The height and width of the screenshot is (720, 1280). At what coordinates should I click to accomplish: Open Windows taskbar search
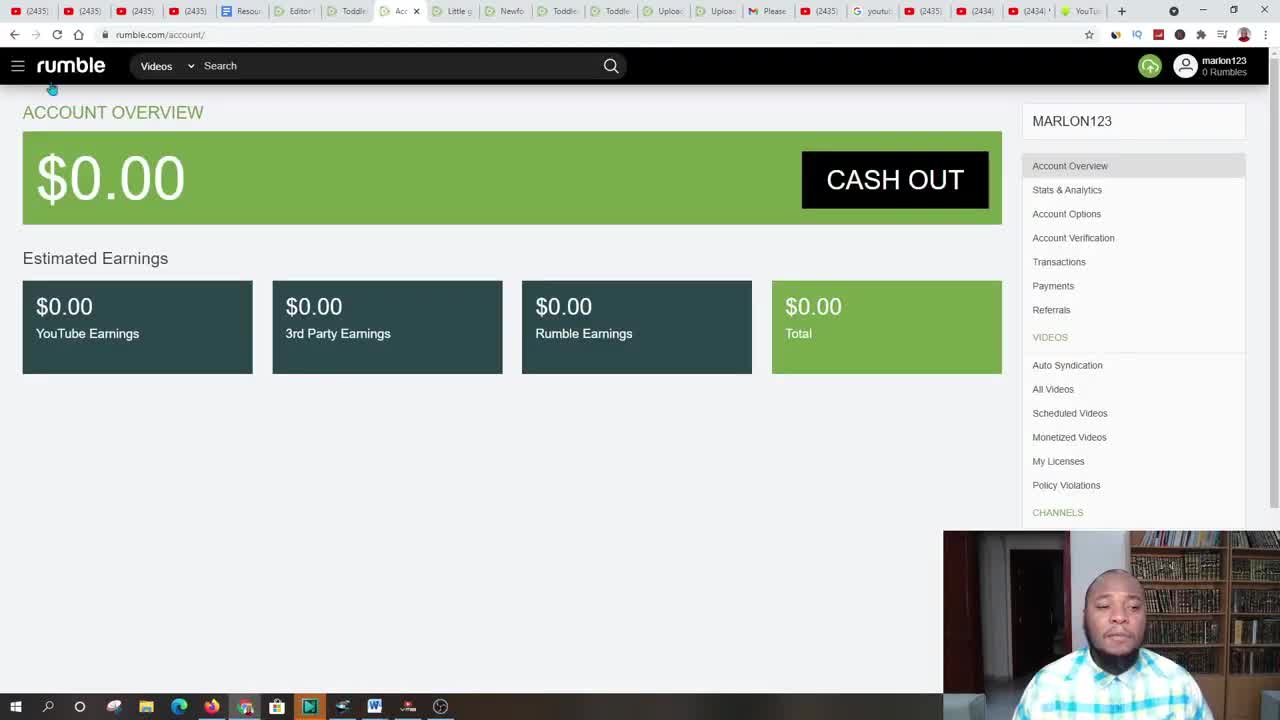coord(48,707)
